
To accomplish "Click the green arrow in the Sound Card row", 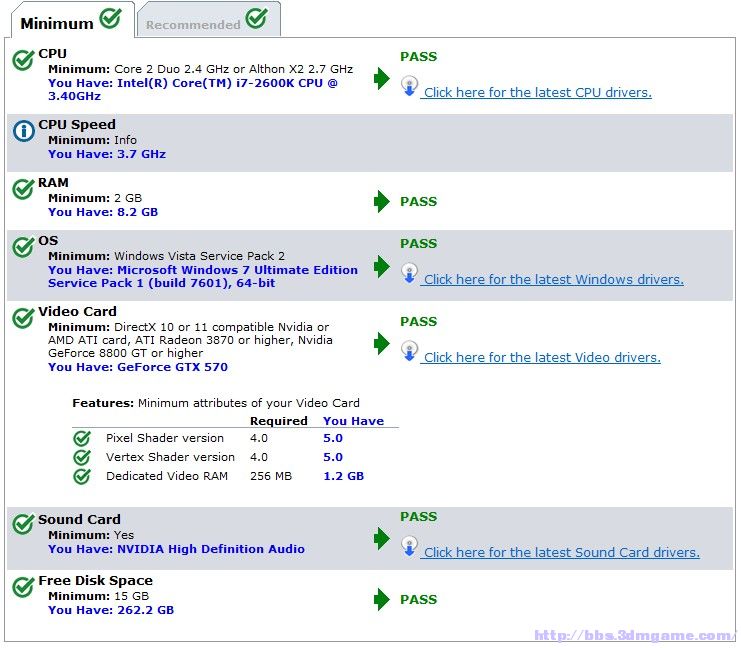I will pyautogui.click(x=381, y=538).
